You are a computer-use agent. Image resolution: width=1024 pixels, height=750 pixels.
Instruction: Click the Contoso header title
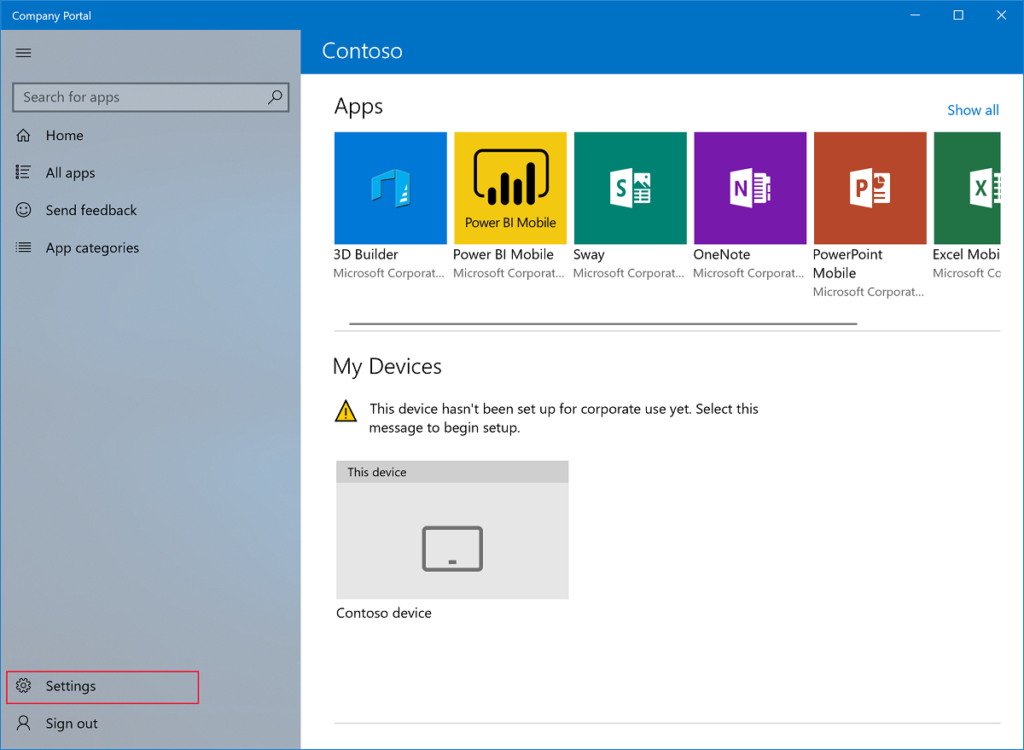pos(362,51)
